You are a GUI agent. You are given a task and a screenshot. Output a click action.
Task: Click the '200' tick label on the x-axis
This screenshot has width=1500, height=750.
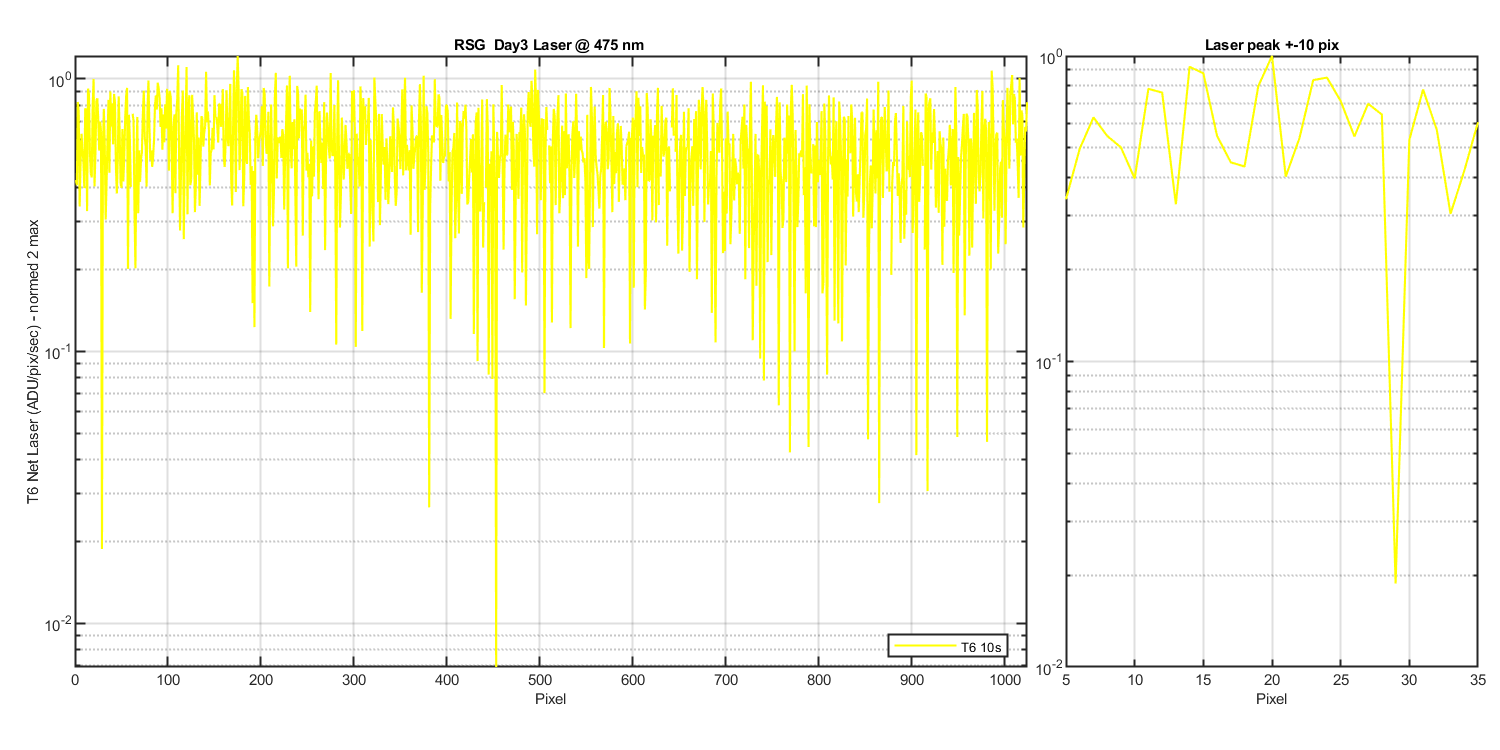click(261, 681)
